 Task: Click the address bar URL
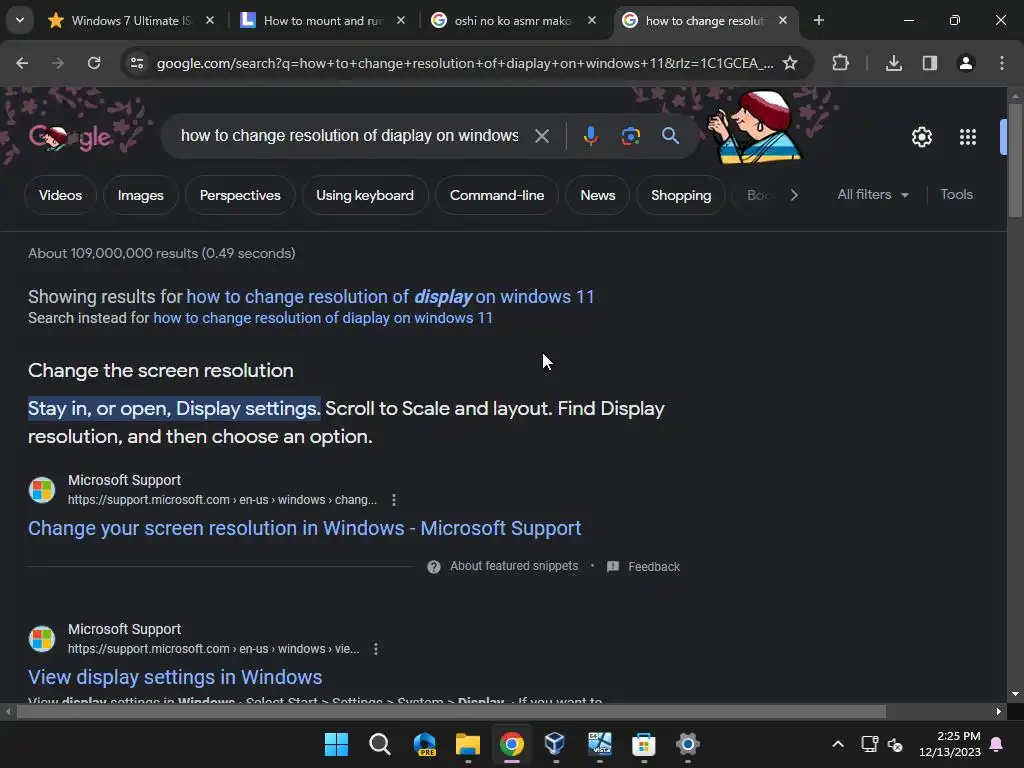(x=464, y=63)
